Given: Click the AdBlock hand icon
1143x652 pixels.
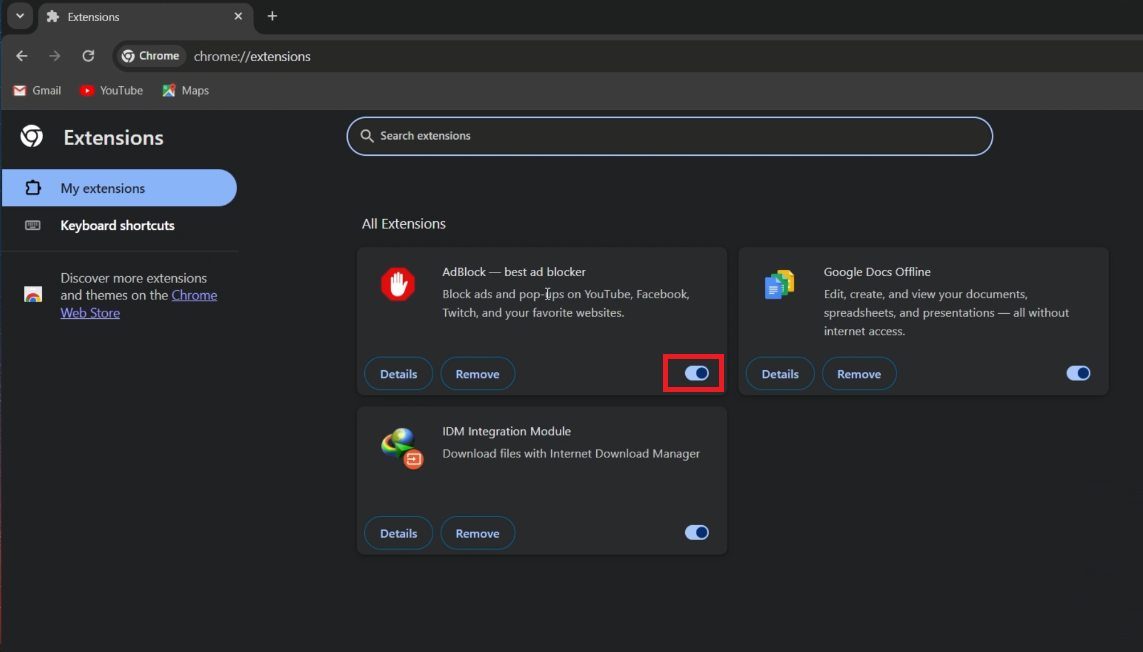Looking at the screenshot, I should coord(397,284).
